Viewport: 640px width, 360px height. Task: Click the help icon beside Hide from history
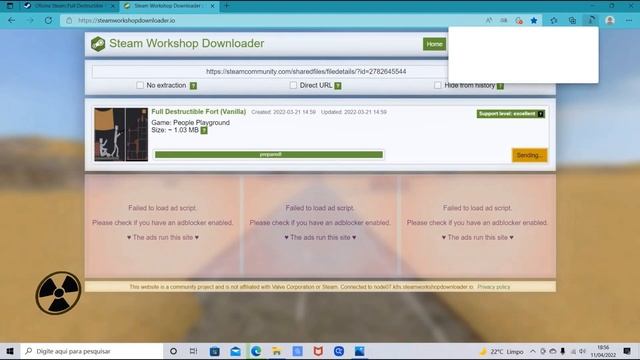[x=500, y=86]
